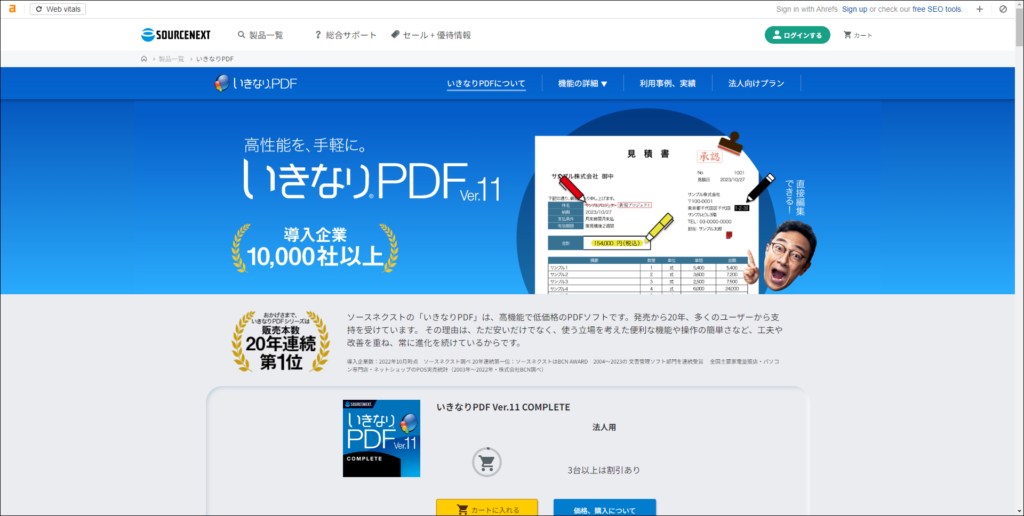This screenshot has height=516, width=1024.
Task: Click the SOURCENEXT logo
Action: [176, 35]
